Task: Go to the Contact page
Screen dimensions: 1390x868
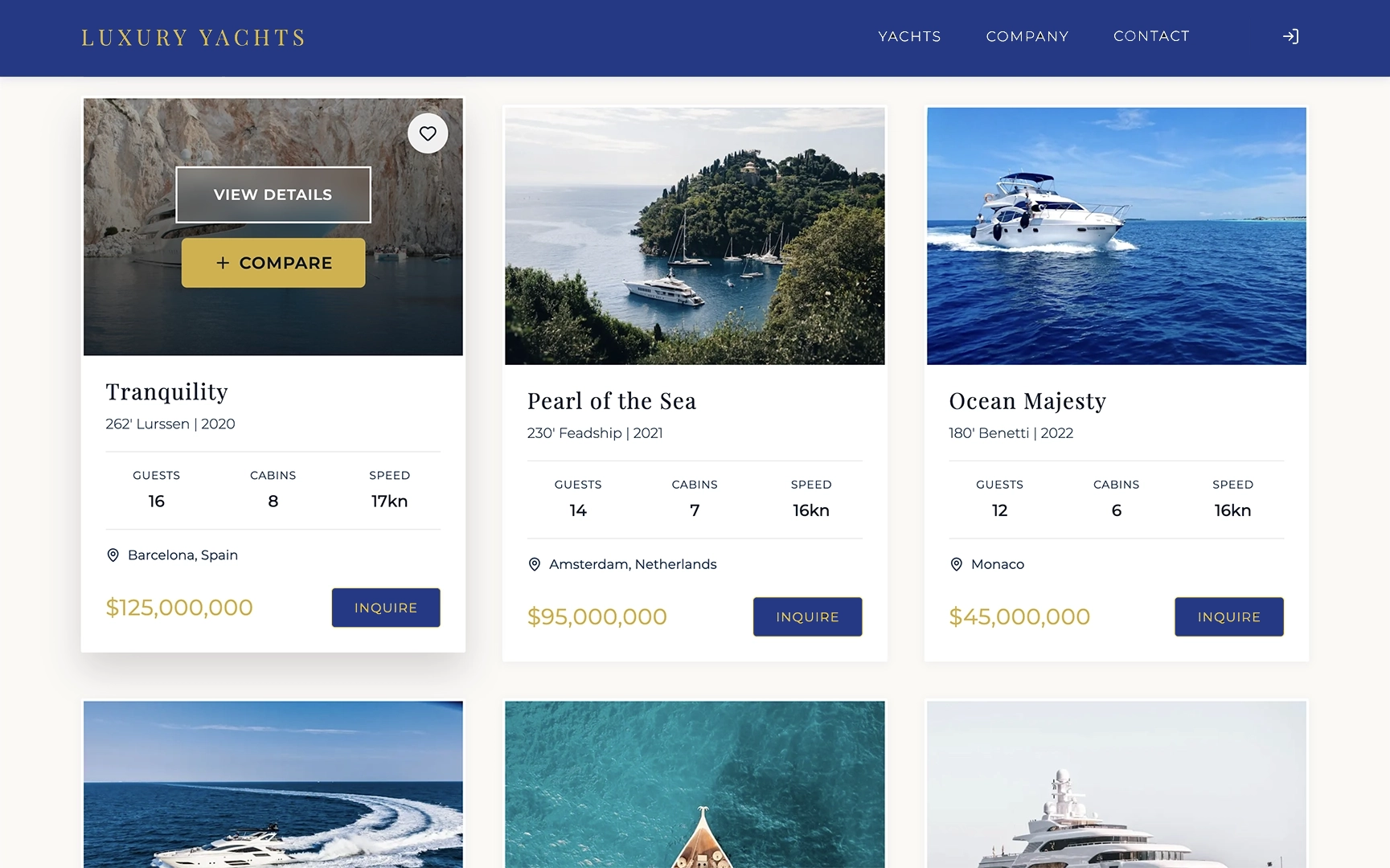Action: [1151, 36]
